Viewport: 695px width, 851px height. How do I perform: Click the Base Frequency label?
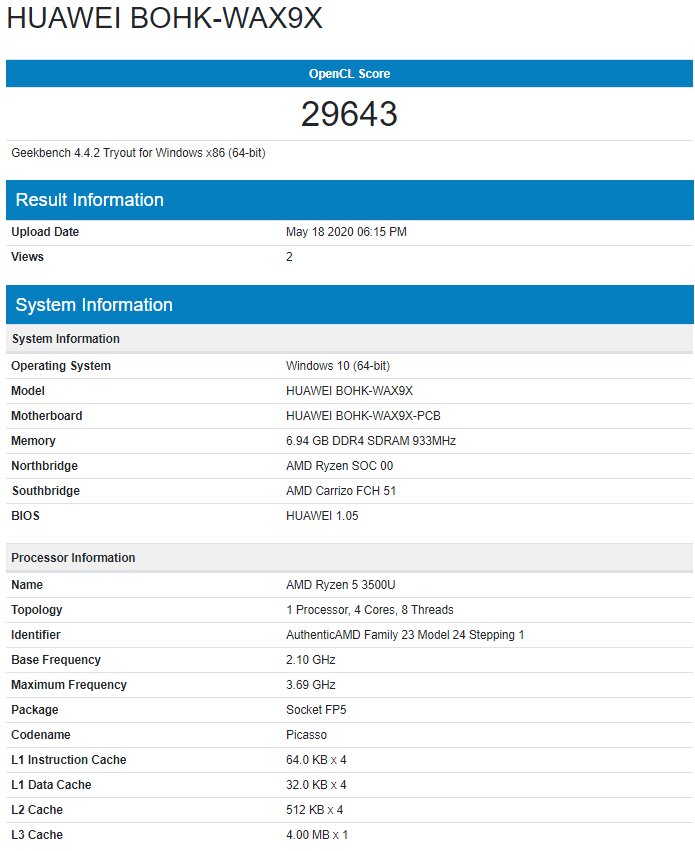point(56,659)
